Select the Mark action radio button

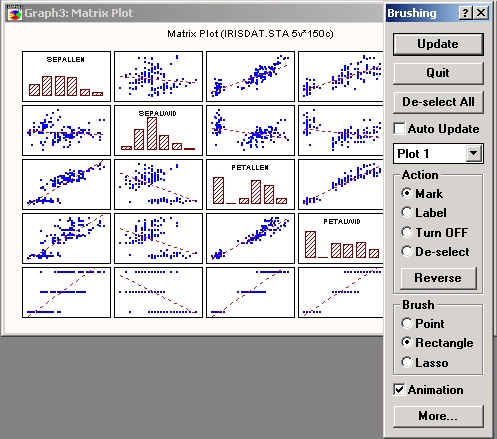(x=407, y=193)
